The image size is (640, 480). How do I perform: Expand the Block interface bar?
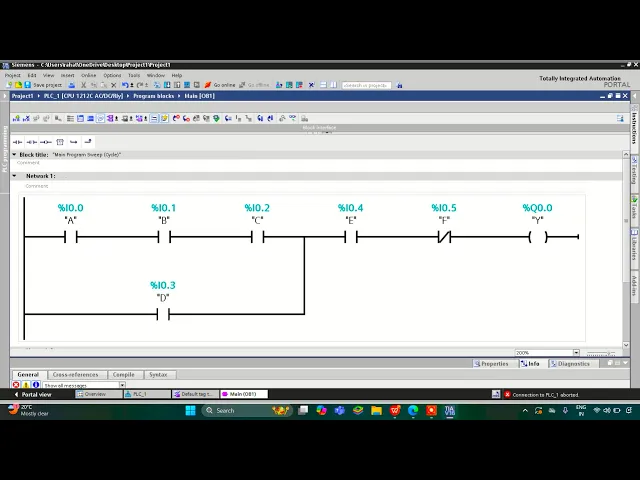click(319, 128)
